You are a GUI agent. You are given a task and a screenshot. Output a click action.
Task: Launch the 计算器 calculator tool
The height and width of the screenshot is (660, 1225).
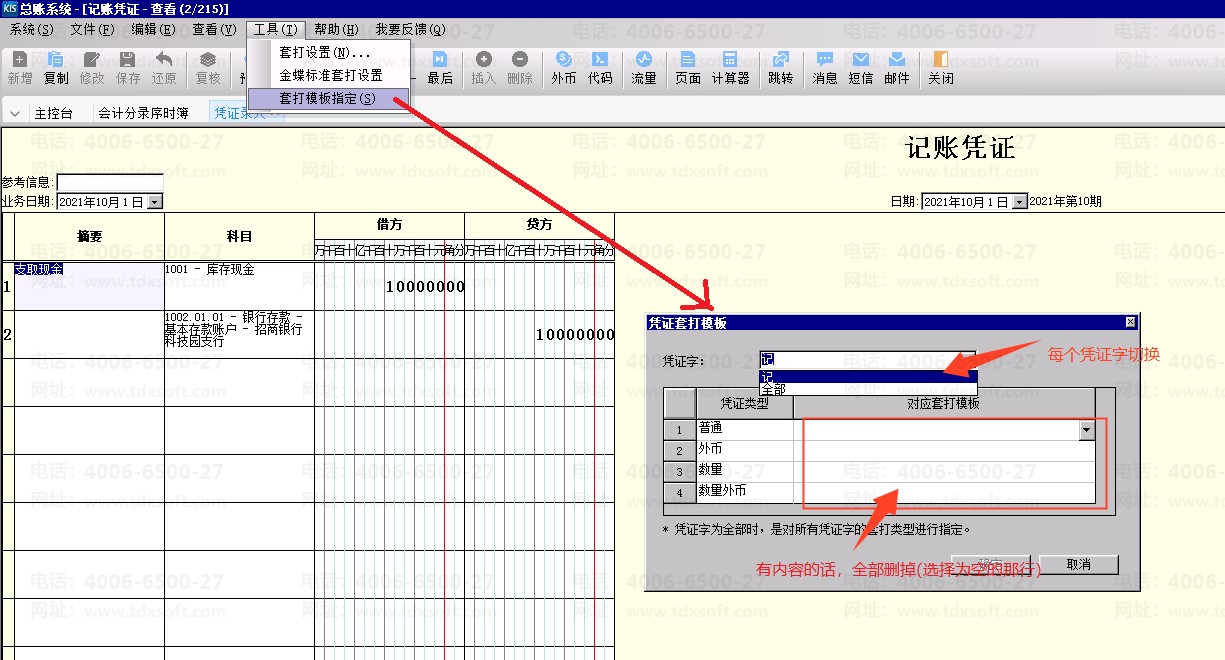(730, 67)
